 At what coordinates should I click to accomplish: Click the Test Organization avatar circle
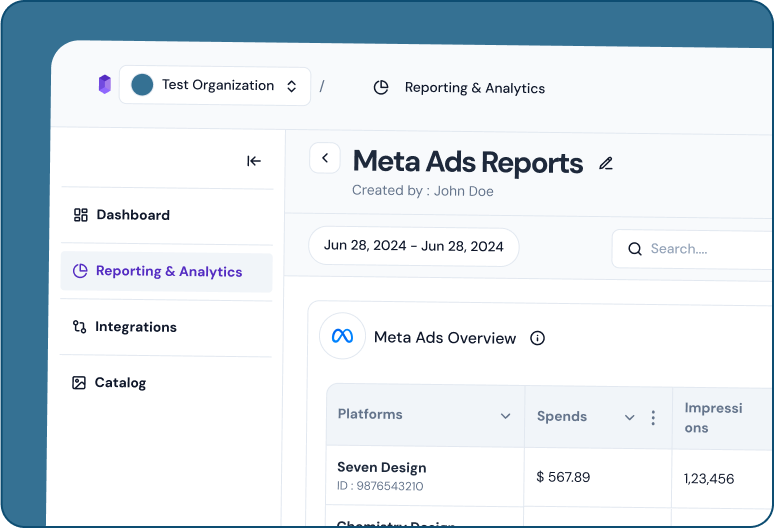[x=142, y=85]
